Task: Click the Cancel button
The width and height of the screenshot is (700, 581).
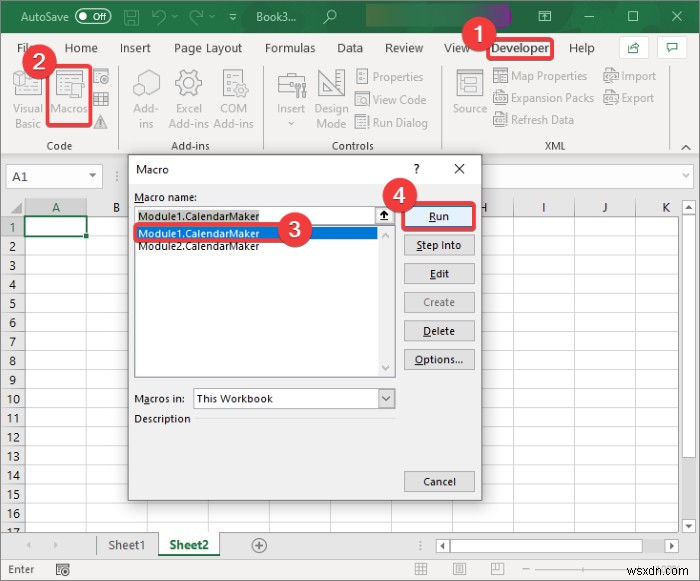Action: pos(439,481)
